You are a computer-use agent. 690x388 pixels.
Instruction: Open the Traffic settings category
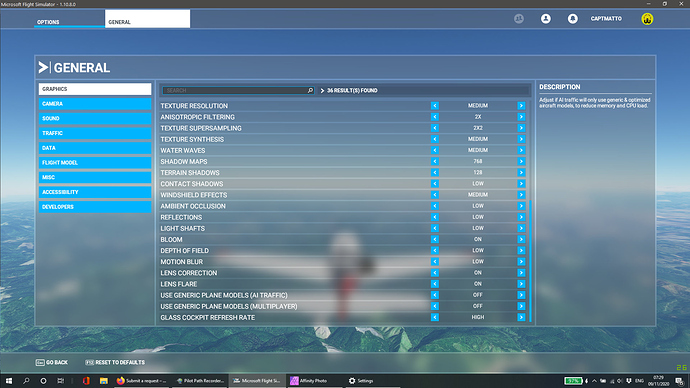[x=95, y=133]
